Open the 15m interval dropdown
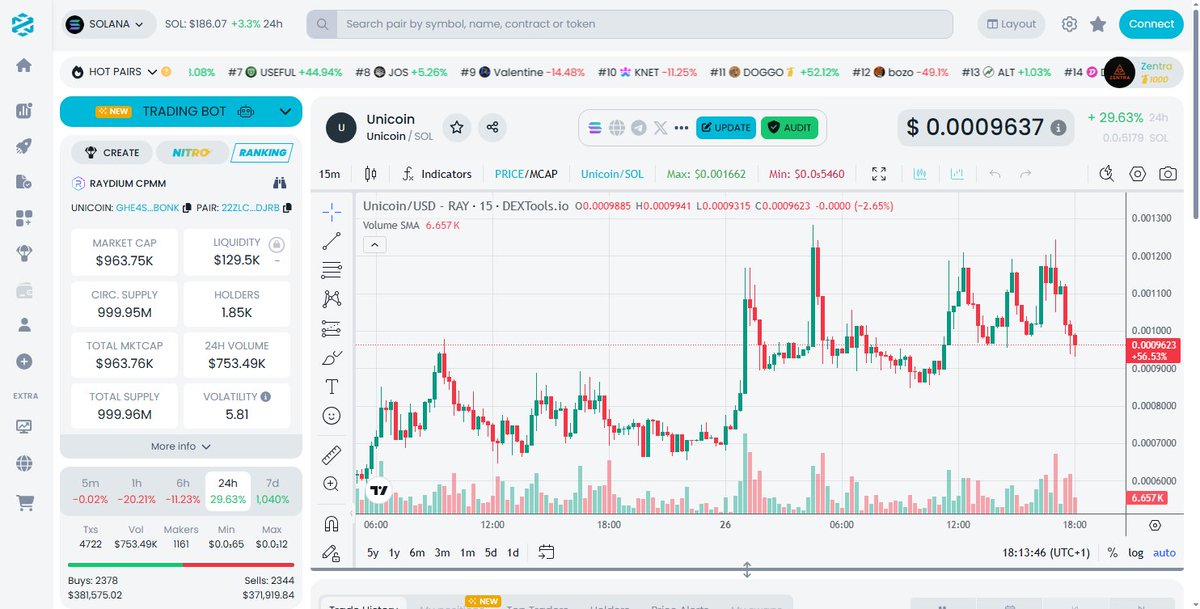The height and width of the screenshot is (609, 1200). [x=329, y=174]
